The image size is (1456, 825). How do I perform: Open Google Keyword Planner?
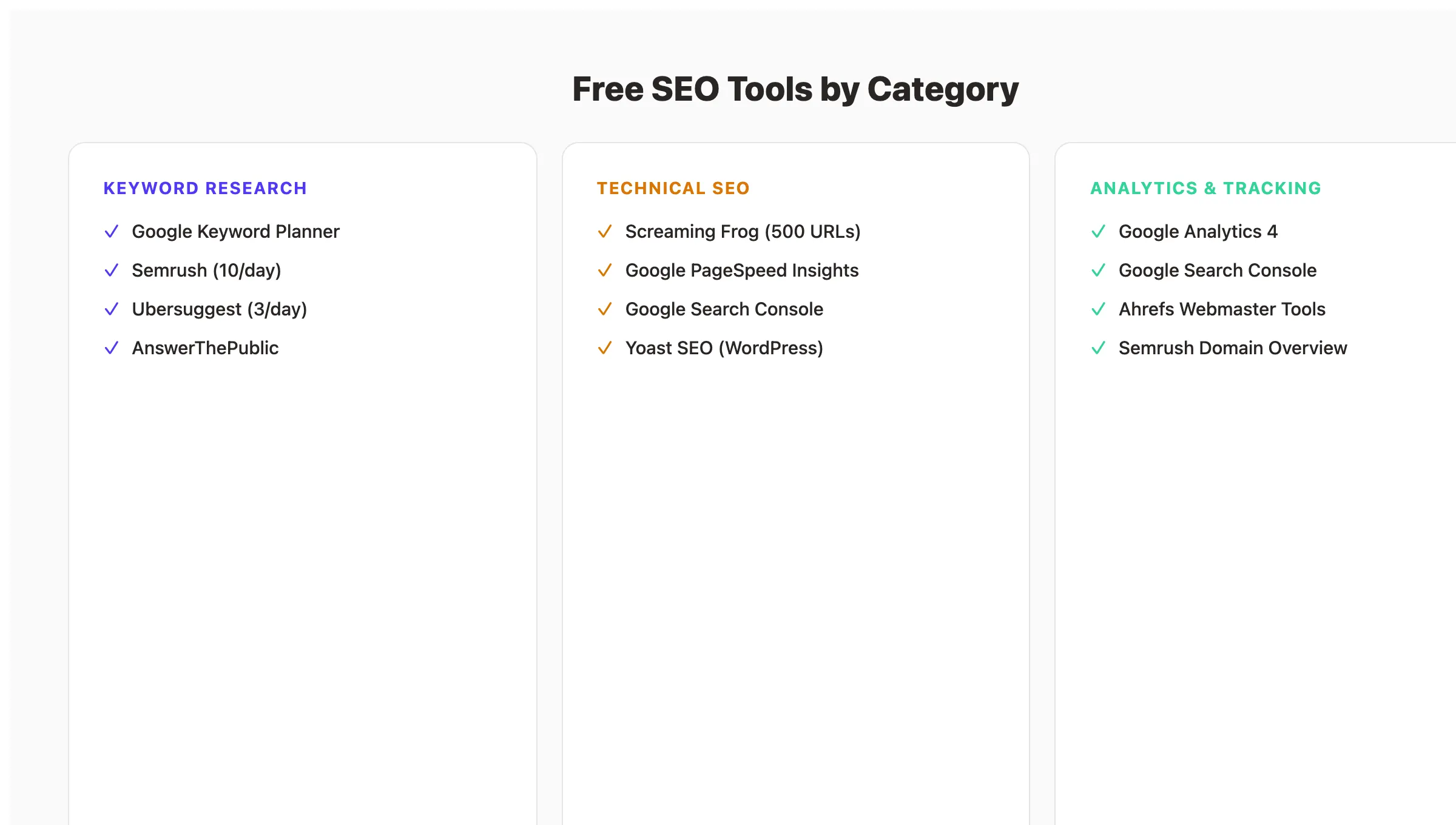pos(235,231)
